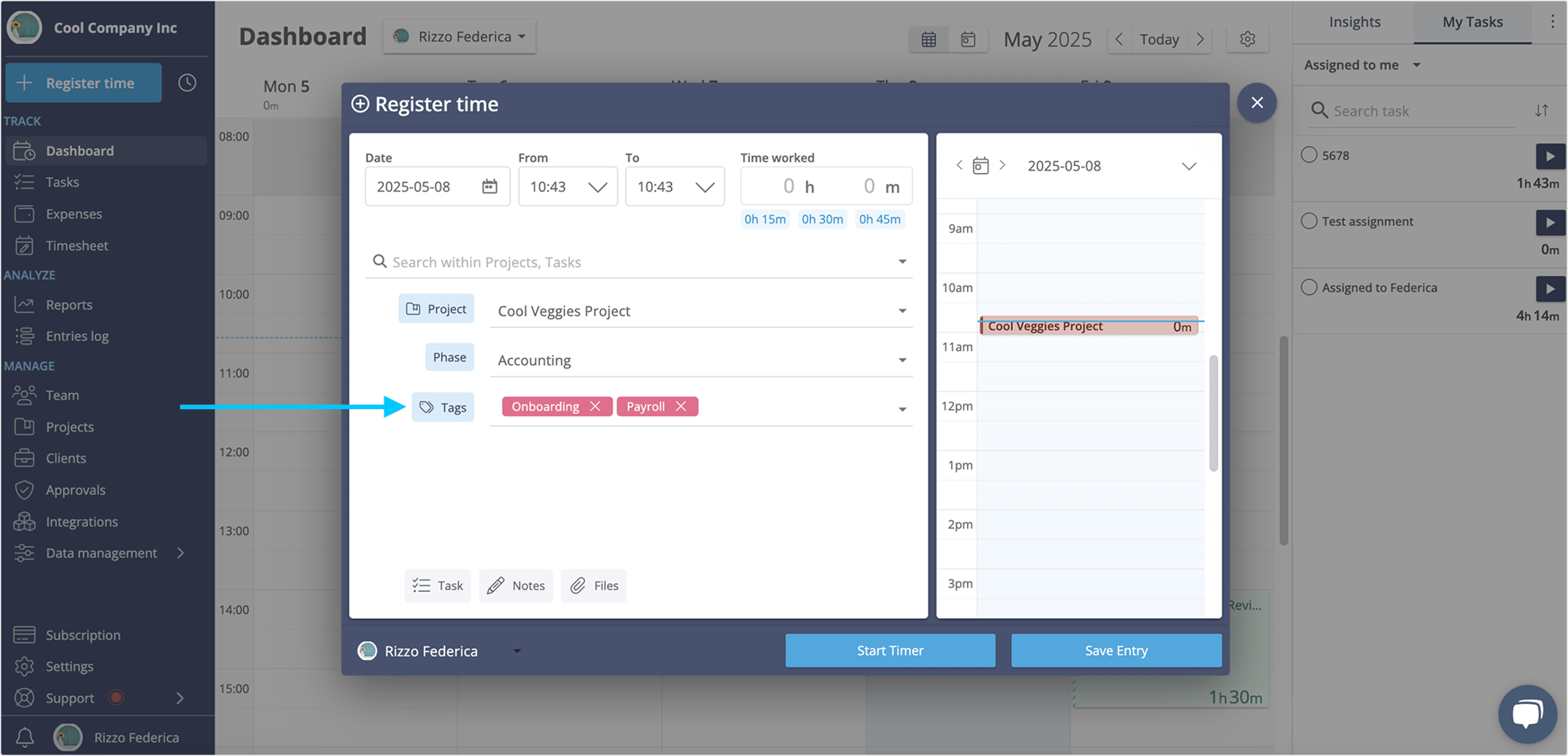The image size is (1568, 756).
Task: Click the Task button in dialog
Action: 437,585
